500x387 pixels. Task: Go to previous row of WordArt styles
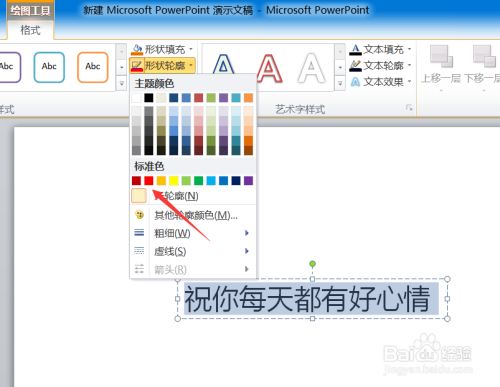tap(340, 52)
